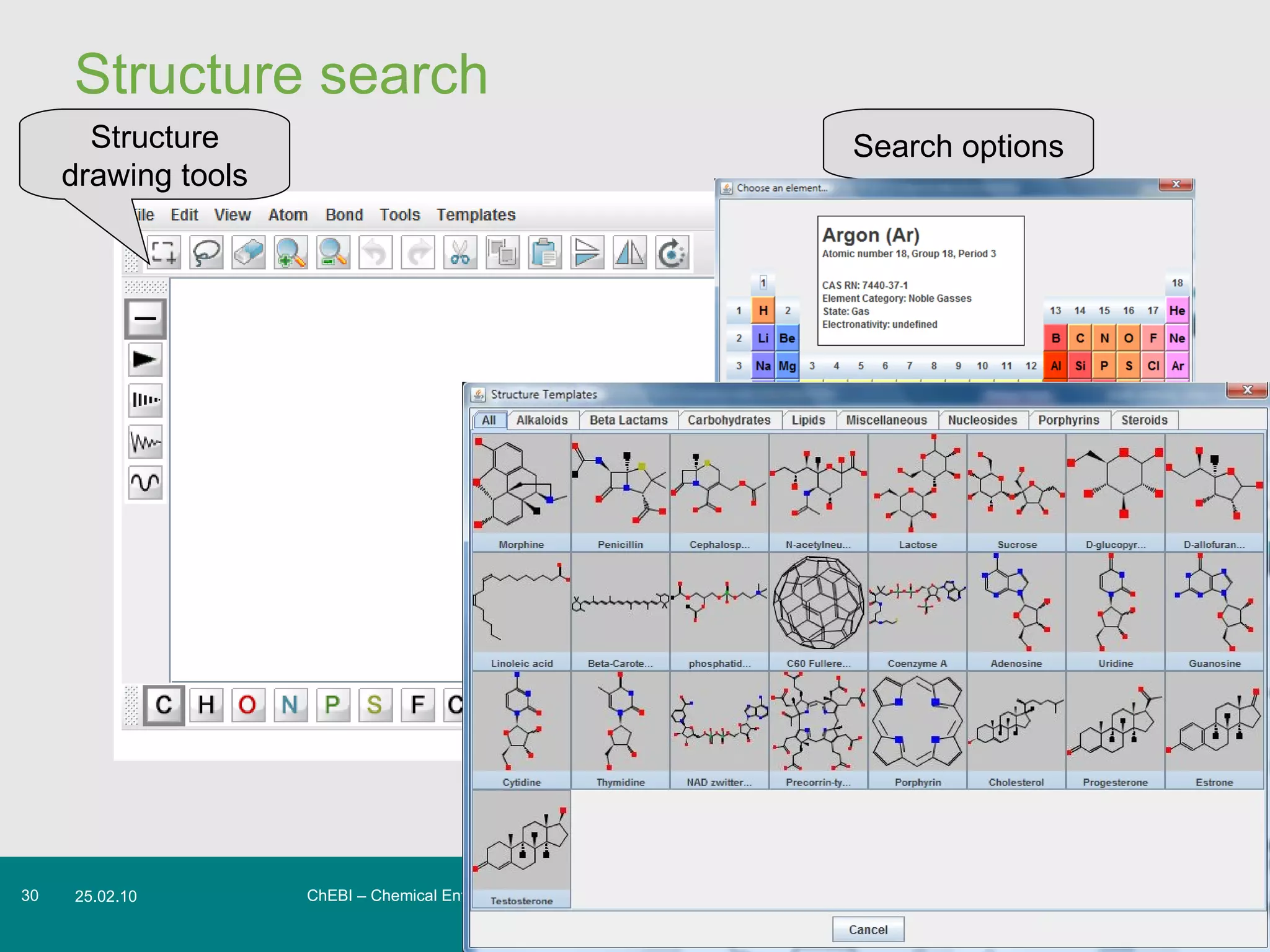Pick the Testosterone template

522,849
